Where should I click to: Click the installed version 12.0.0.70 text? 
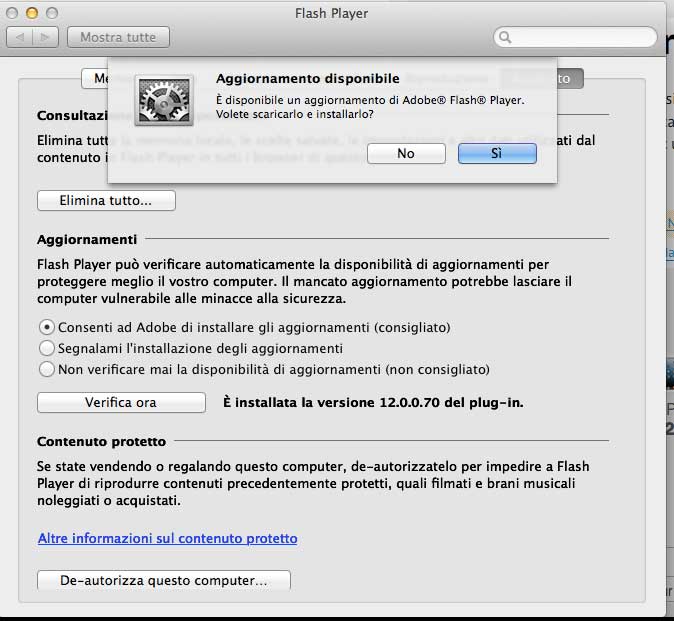pyautogui.click(x=373, y=403)
